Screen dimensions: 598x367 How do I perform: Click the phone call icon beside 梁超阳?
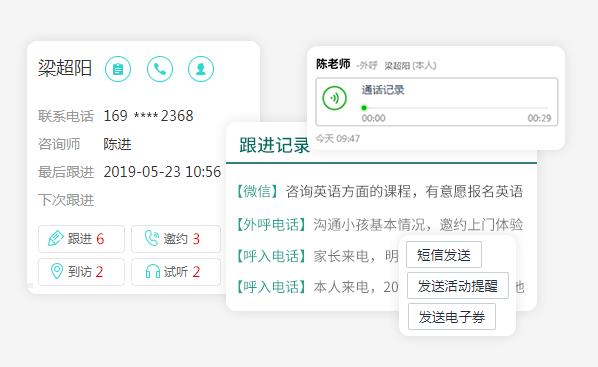tap(160, 69)
